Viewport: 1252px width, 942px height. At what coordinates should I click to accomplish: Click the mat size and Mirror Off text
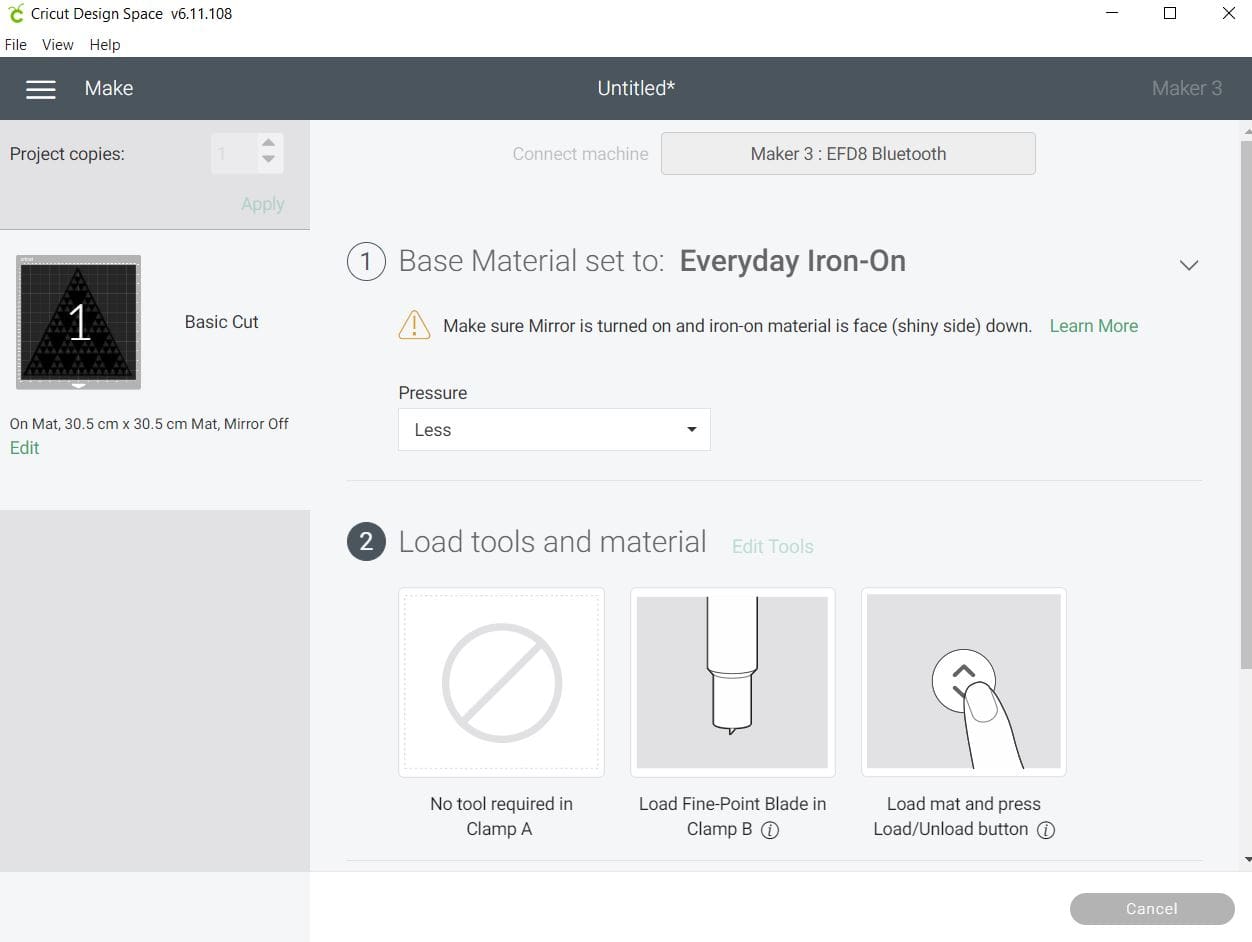tap(149, 424)
